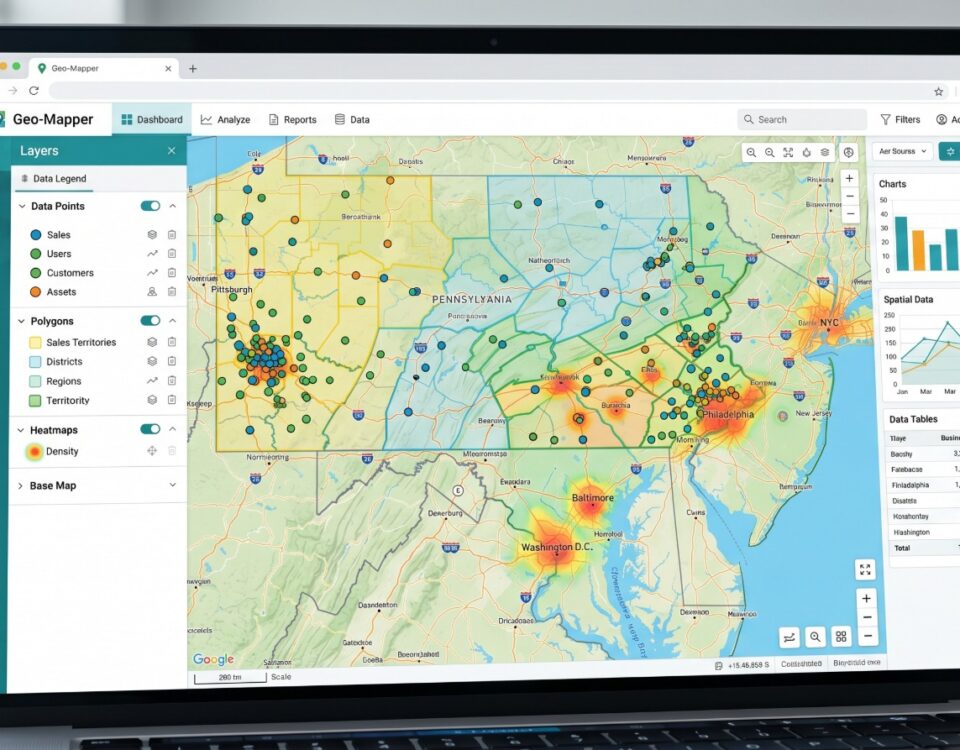This screenshot has height=750, width=960.
Task: Expand Base Map using chevron left of label
Action: pos(20,486)
